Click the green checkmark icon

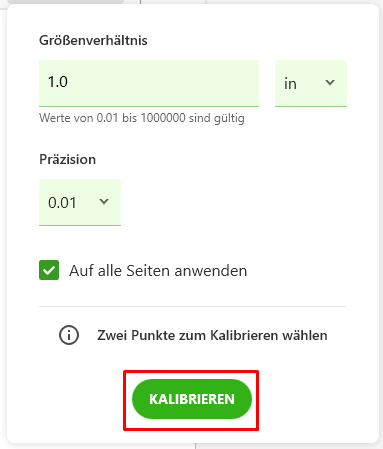(x=49, y=270)
